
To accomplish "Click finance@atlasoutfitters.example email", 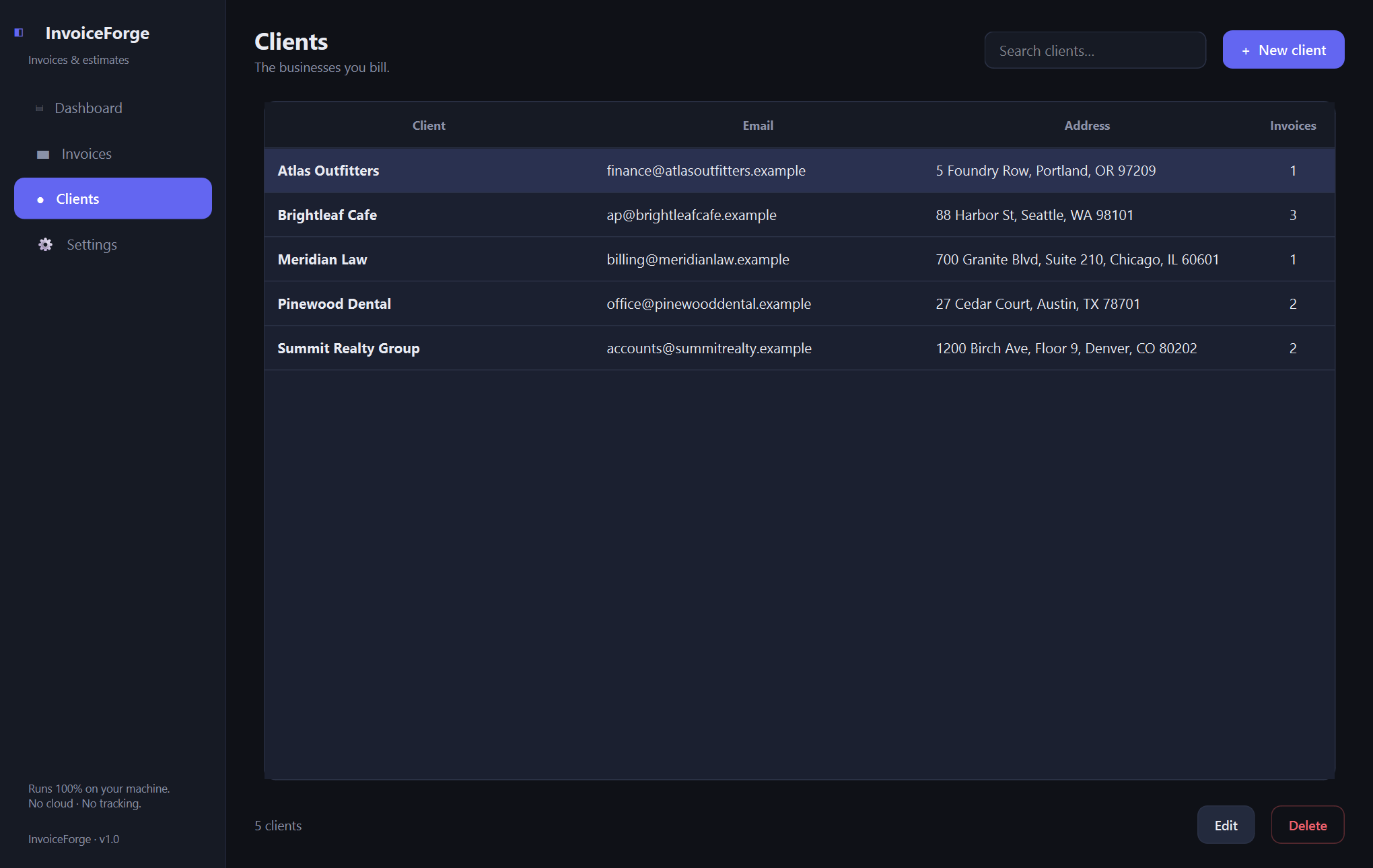I will pos(706,171).
